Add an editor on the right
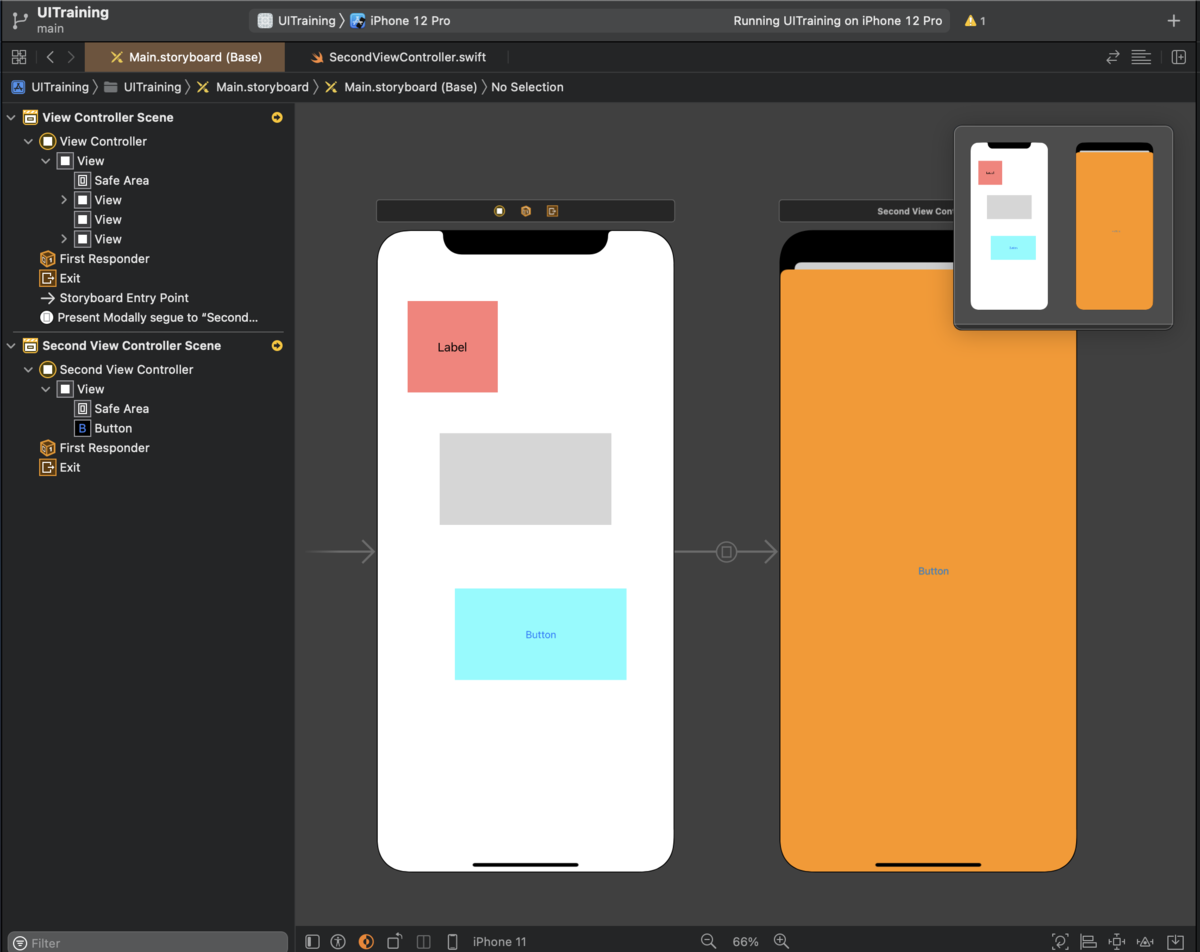 pos(1179,57)
